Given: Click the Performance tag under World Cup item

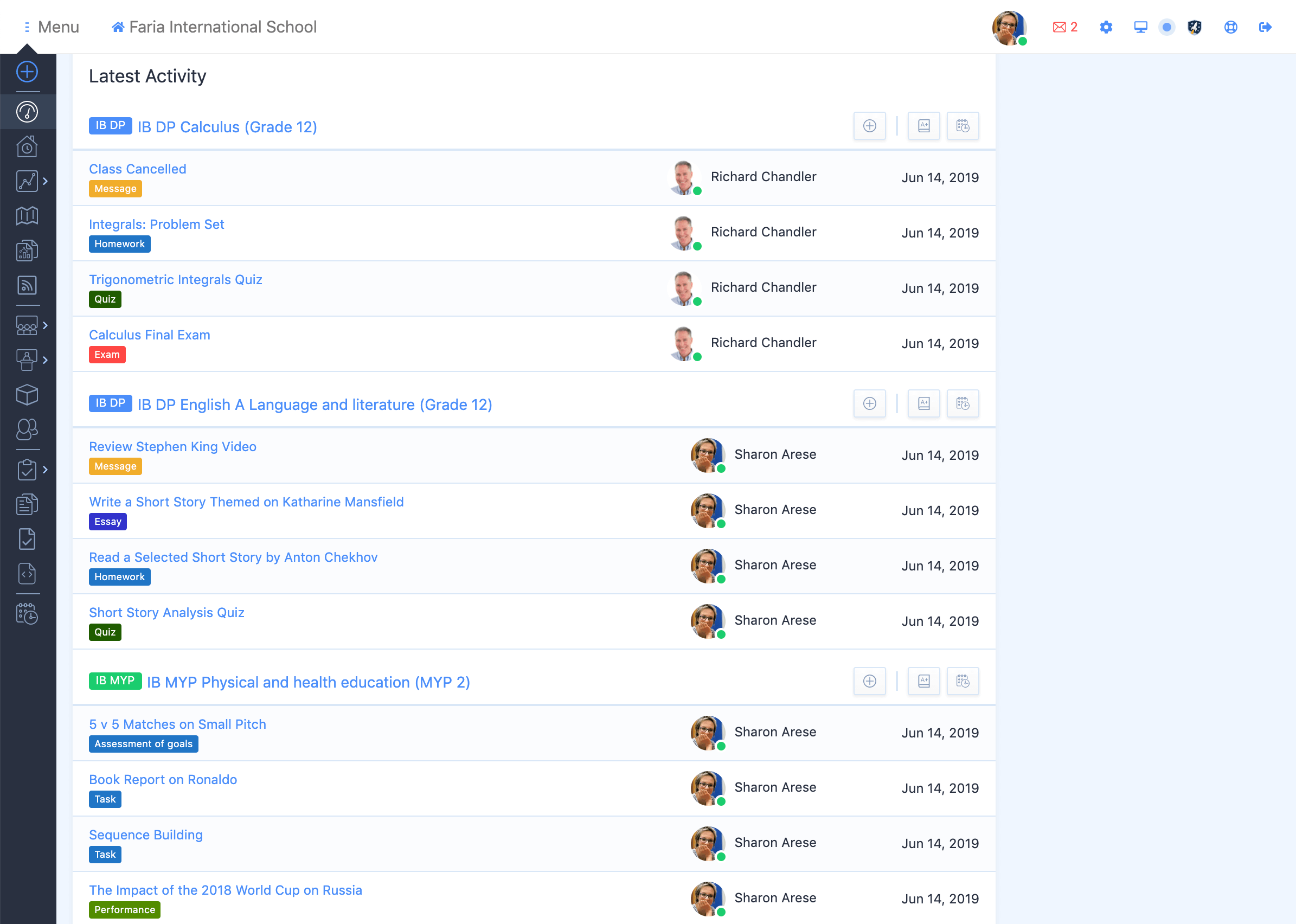Looking at the screenshot, I should 125,909.
